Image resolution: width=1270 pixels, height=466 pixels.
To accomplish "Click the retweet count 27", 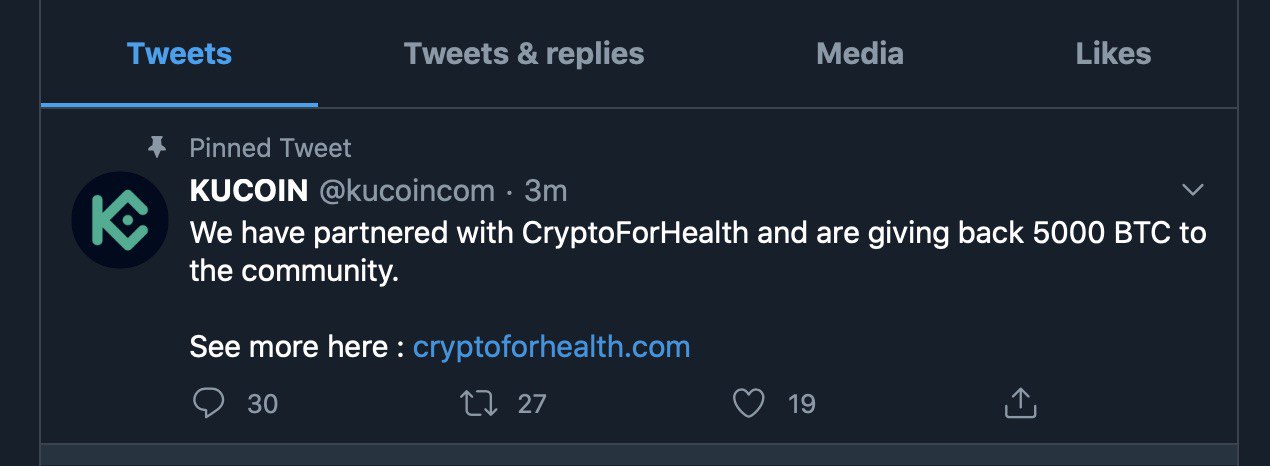I will [x=532, y=404].
